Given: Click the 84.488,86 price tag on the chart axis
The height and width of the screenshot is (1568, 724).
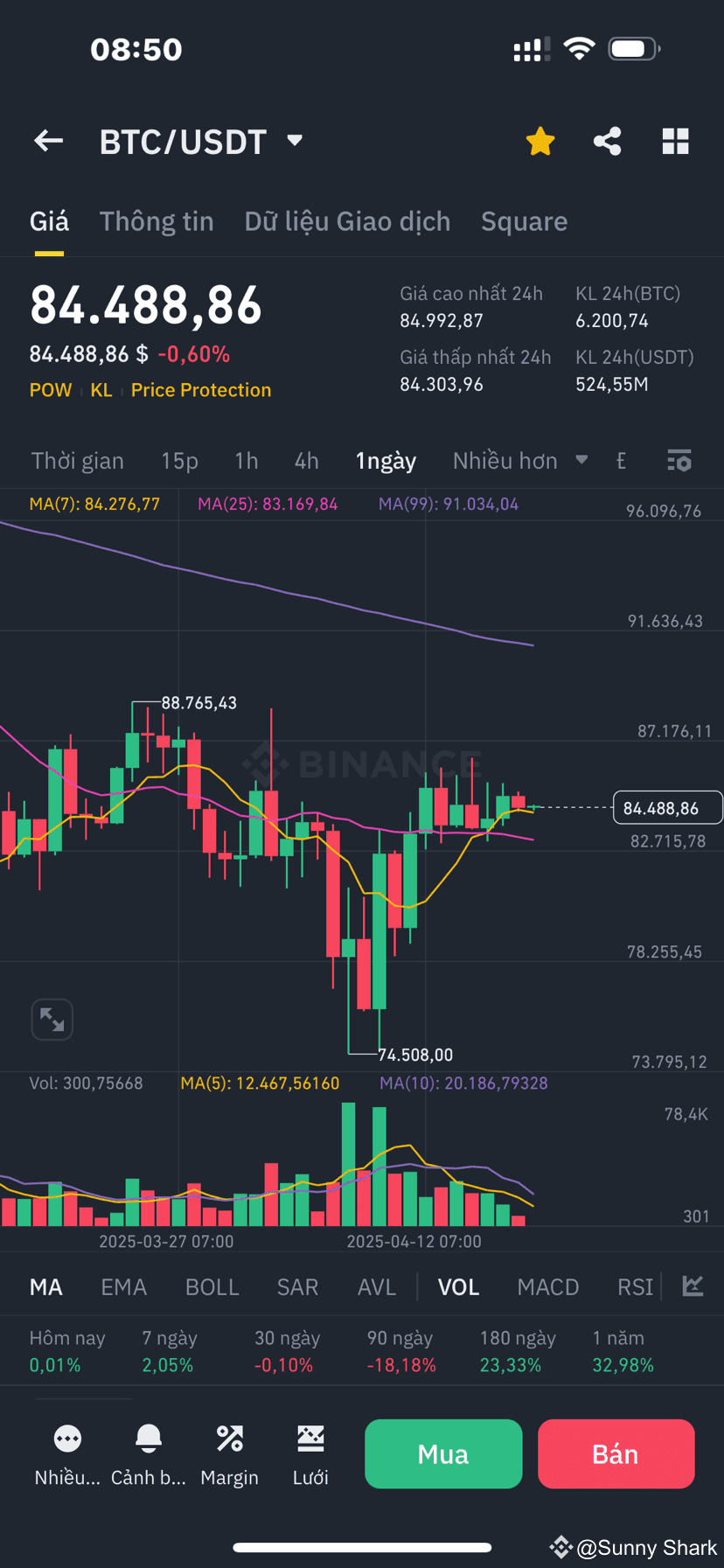Looking at the screenshot, I should [x=668, y=807].
